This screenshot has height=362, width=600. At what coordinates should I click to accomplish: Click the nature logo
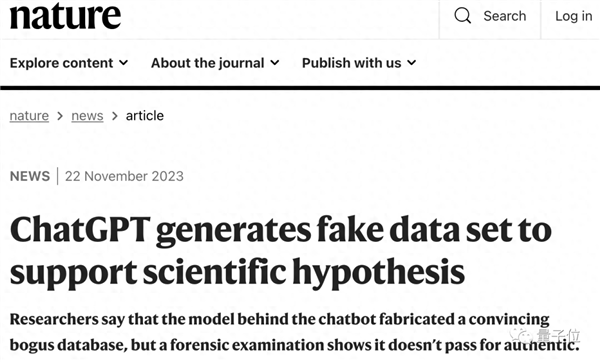[x=65, y=15]
